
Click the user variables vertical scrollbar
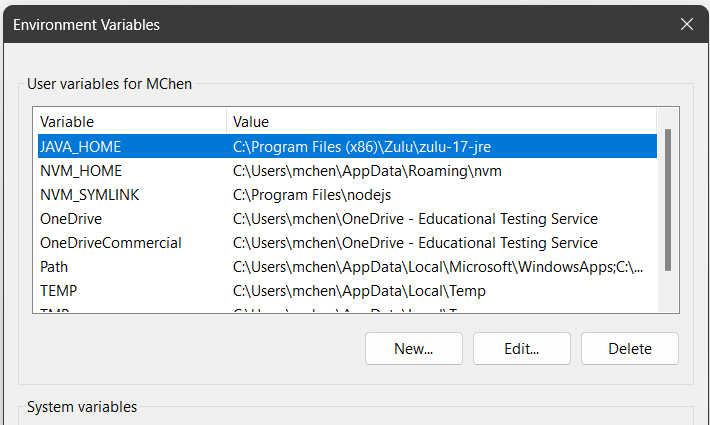667,200
